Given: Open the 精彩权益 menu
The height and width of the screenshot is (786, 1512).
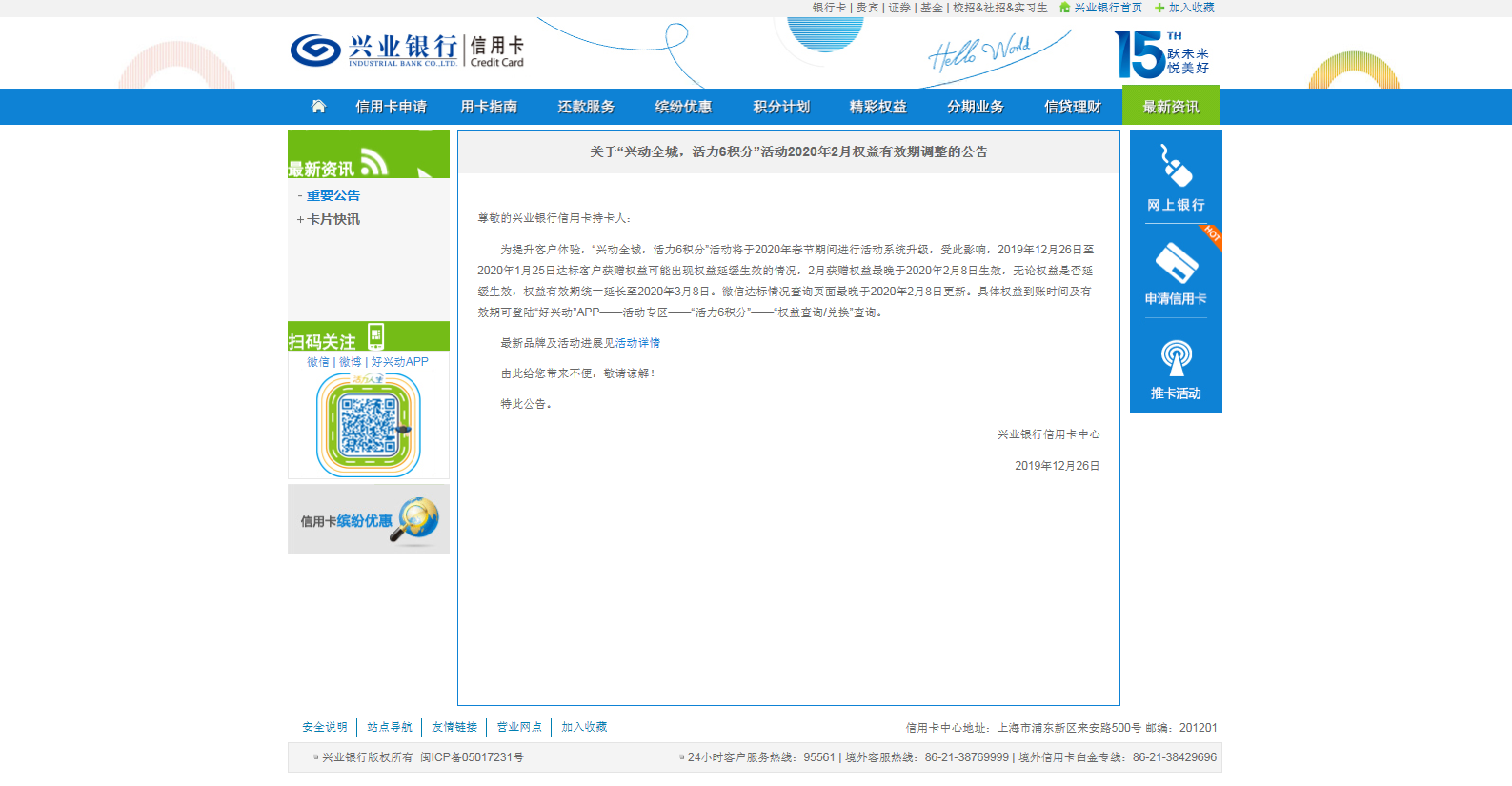Looking at the screenshot, I should [878, 107].
